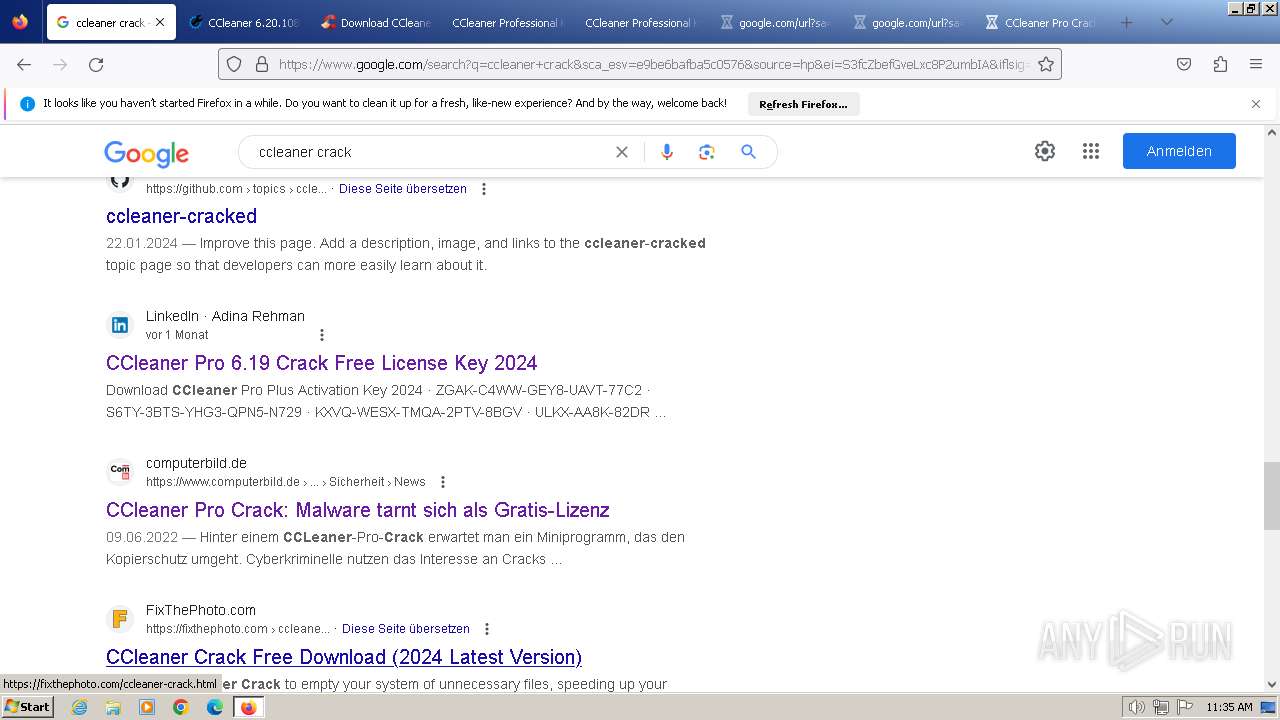Screen dimensions: 1280x720
Task: Click the page vertical scrollbar thumb
Action: (1272, 496)
